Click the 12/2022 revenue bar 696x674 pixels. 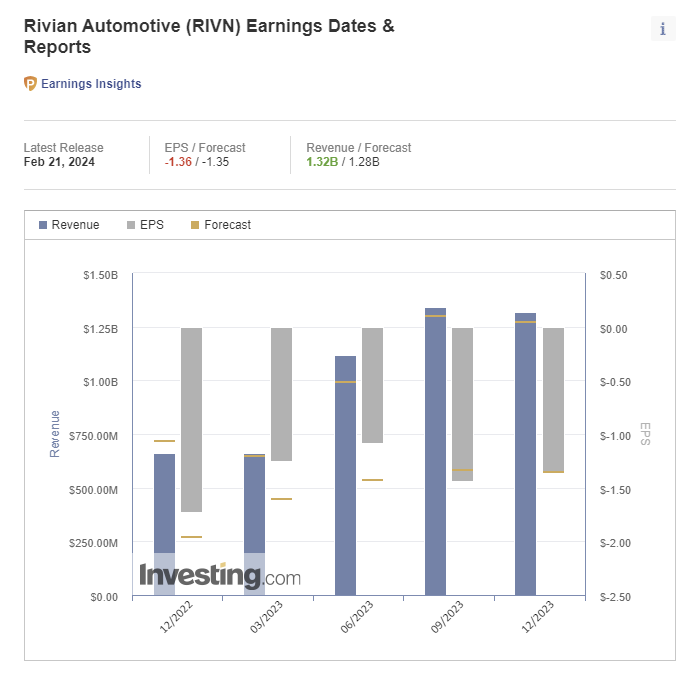164,524
